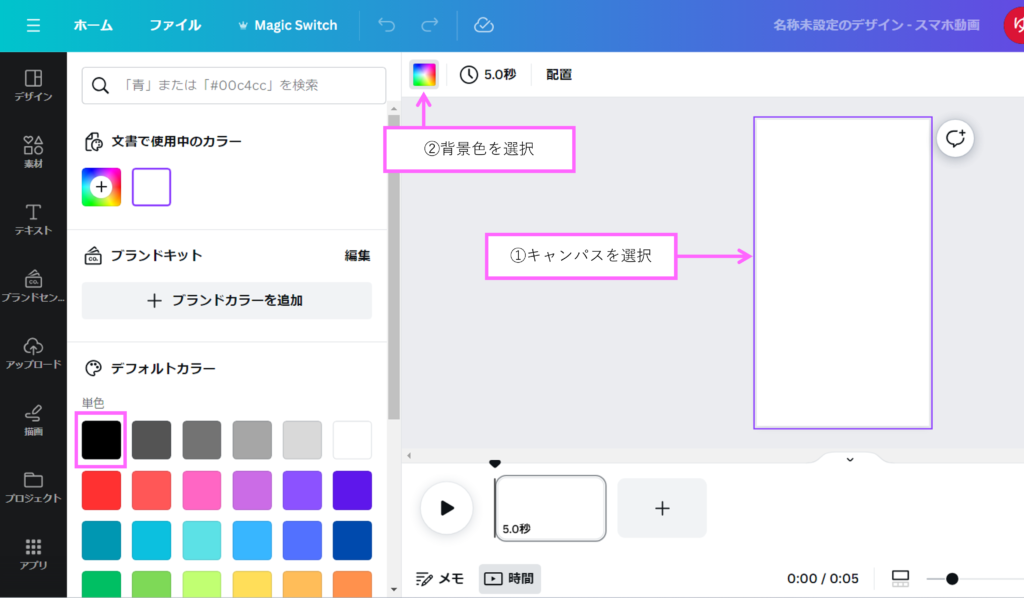
Task: Click the cloud save status icon
Action: [x=484, y=25]
